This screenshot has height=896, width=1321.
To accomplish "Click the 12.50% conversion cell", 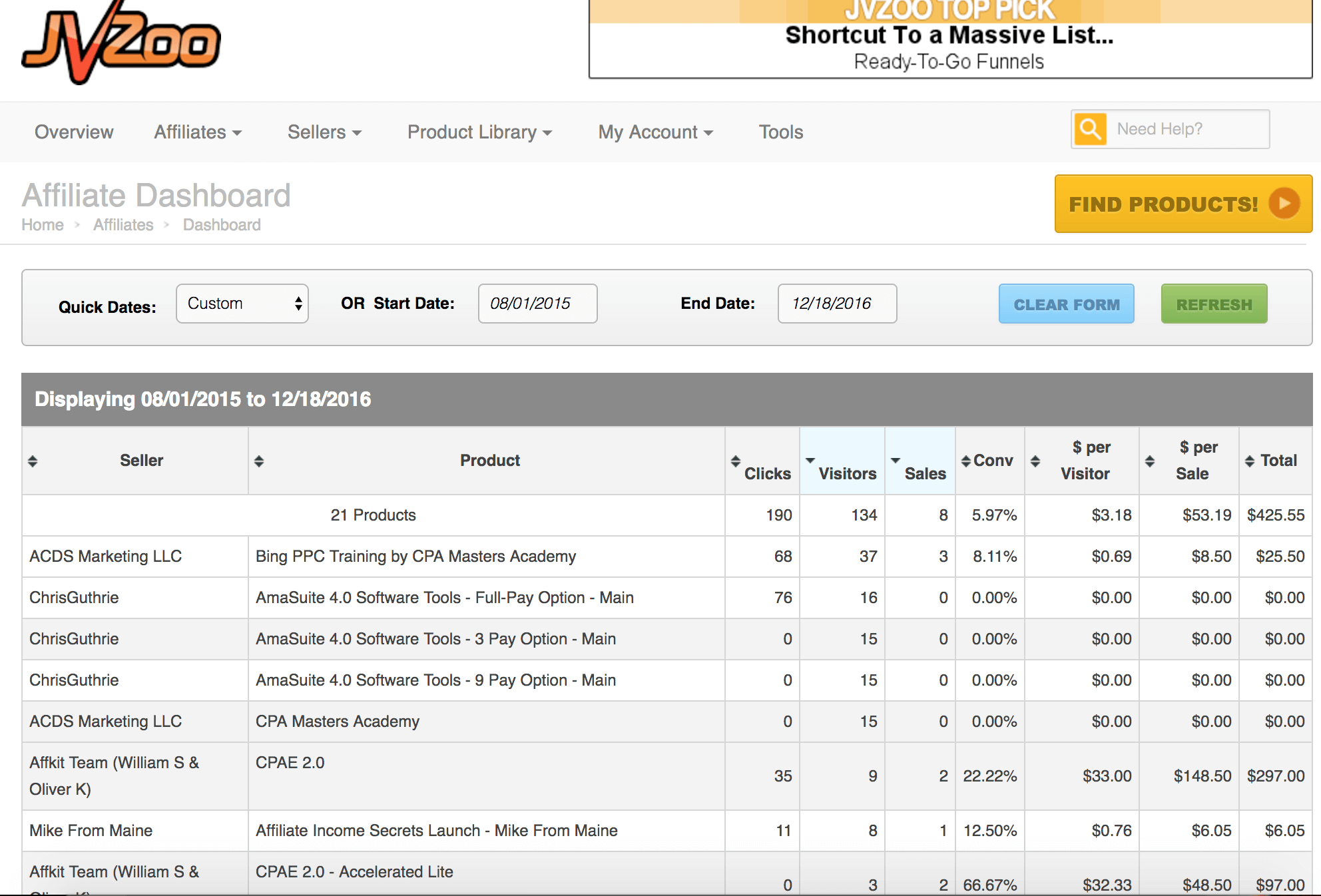I will [989, 831].
